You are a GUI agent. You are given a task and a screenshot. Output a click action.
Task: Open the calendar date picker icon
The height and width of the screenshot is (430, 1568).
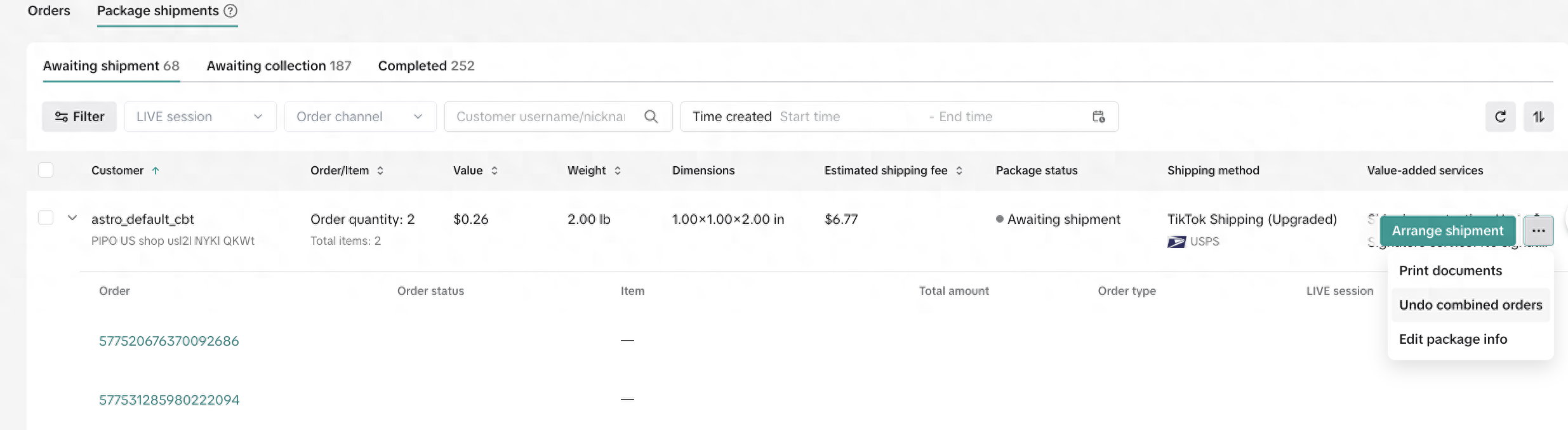1099,117
